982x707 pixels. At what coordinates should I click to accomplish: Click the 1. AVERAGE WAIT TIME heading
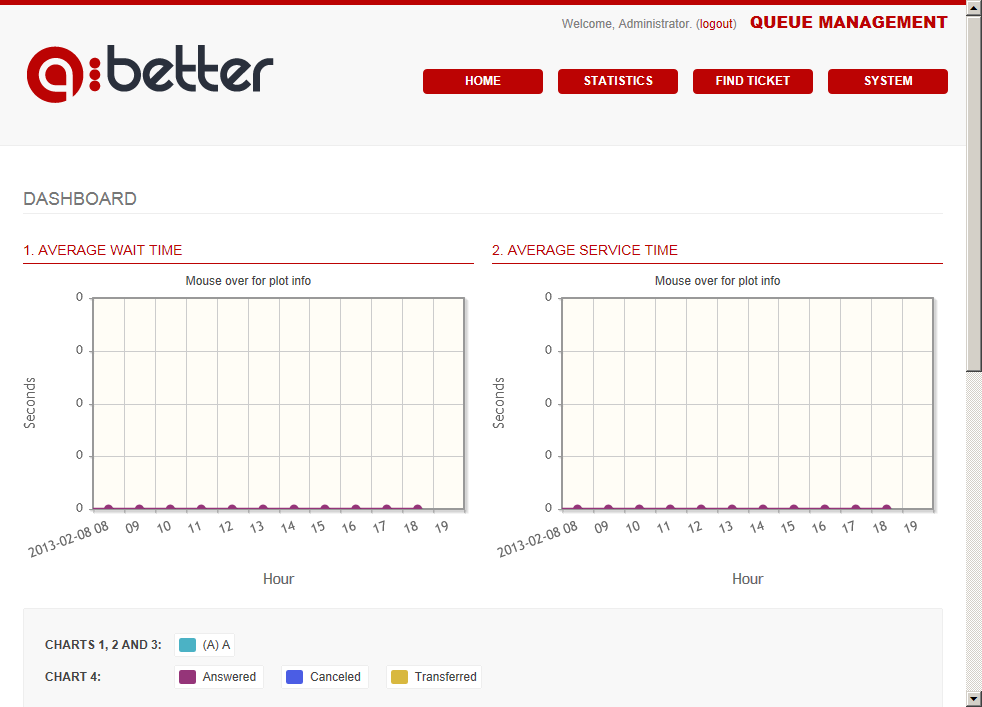click(103, 250)
